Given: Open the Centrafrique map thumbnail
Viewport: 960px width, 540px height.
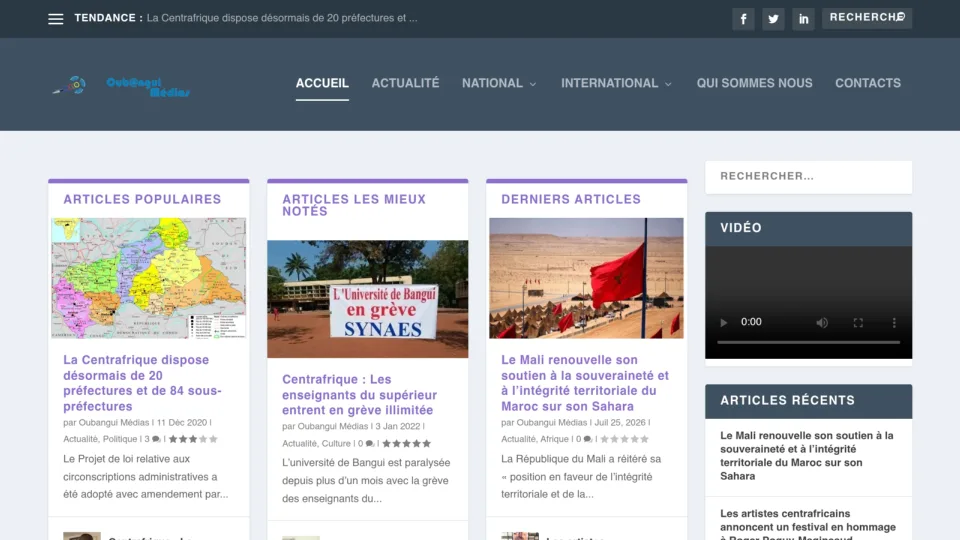Looking at the screenshot, I should tap(149, 278).
